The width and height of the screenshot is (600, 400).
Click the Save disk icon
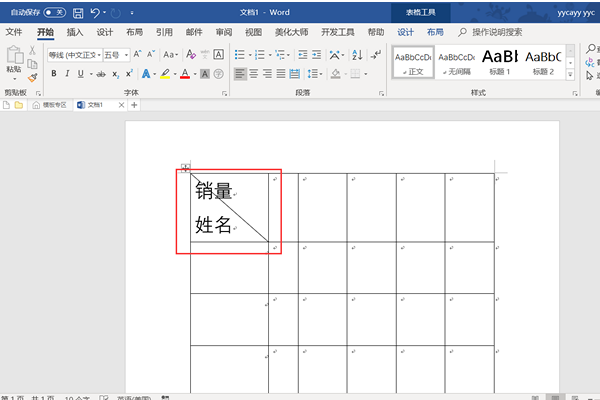(x=78, y=13)
